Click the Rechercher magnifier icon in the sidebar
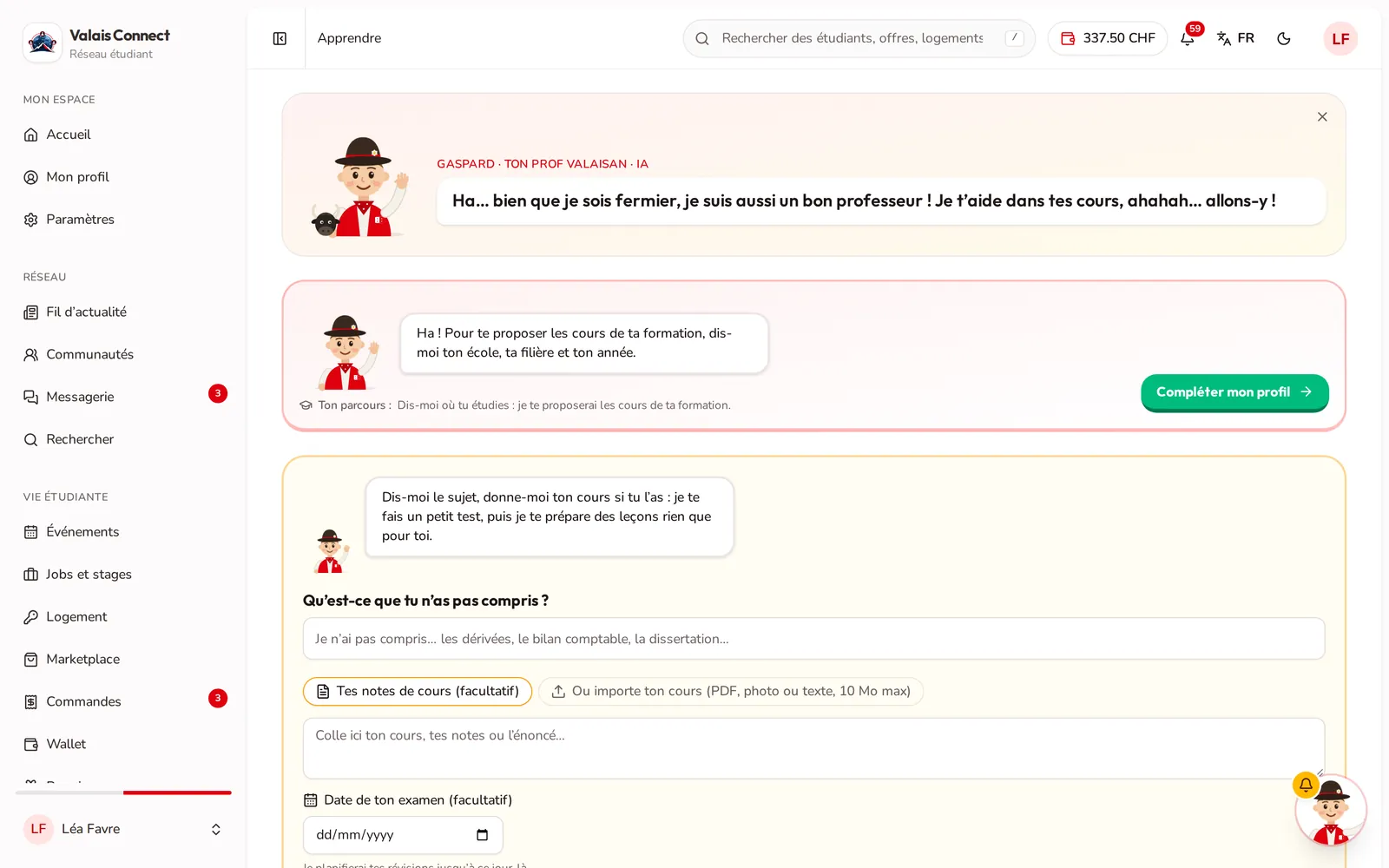The image size is (1389, 868). 30,439
